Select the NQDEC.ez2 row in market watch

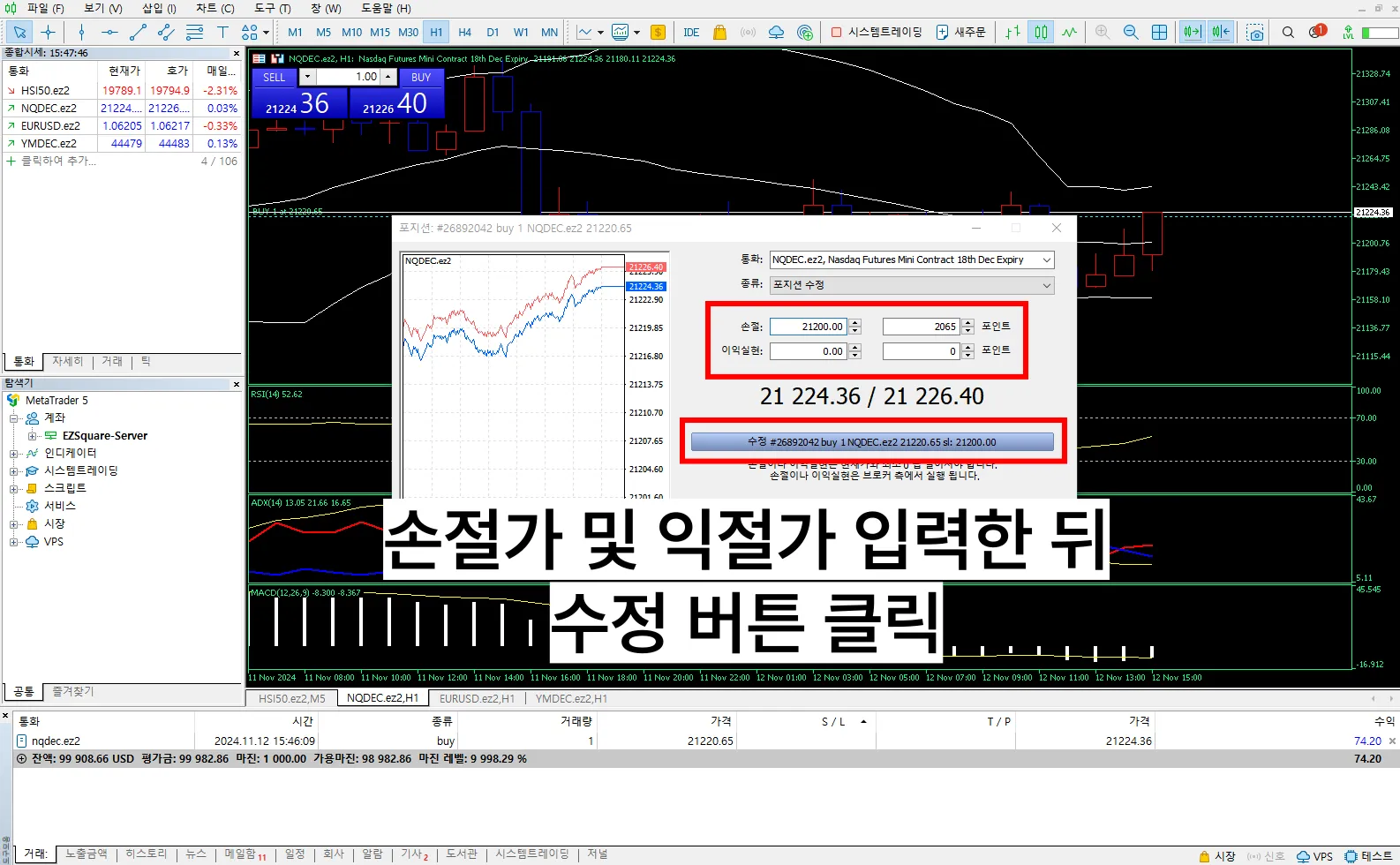(123, 108)
